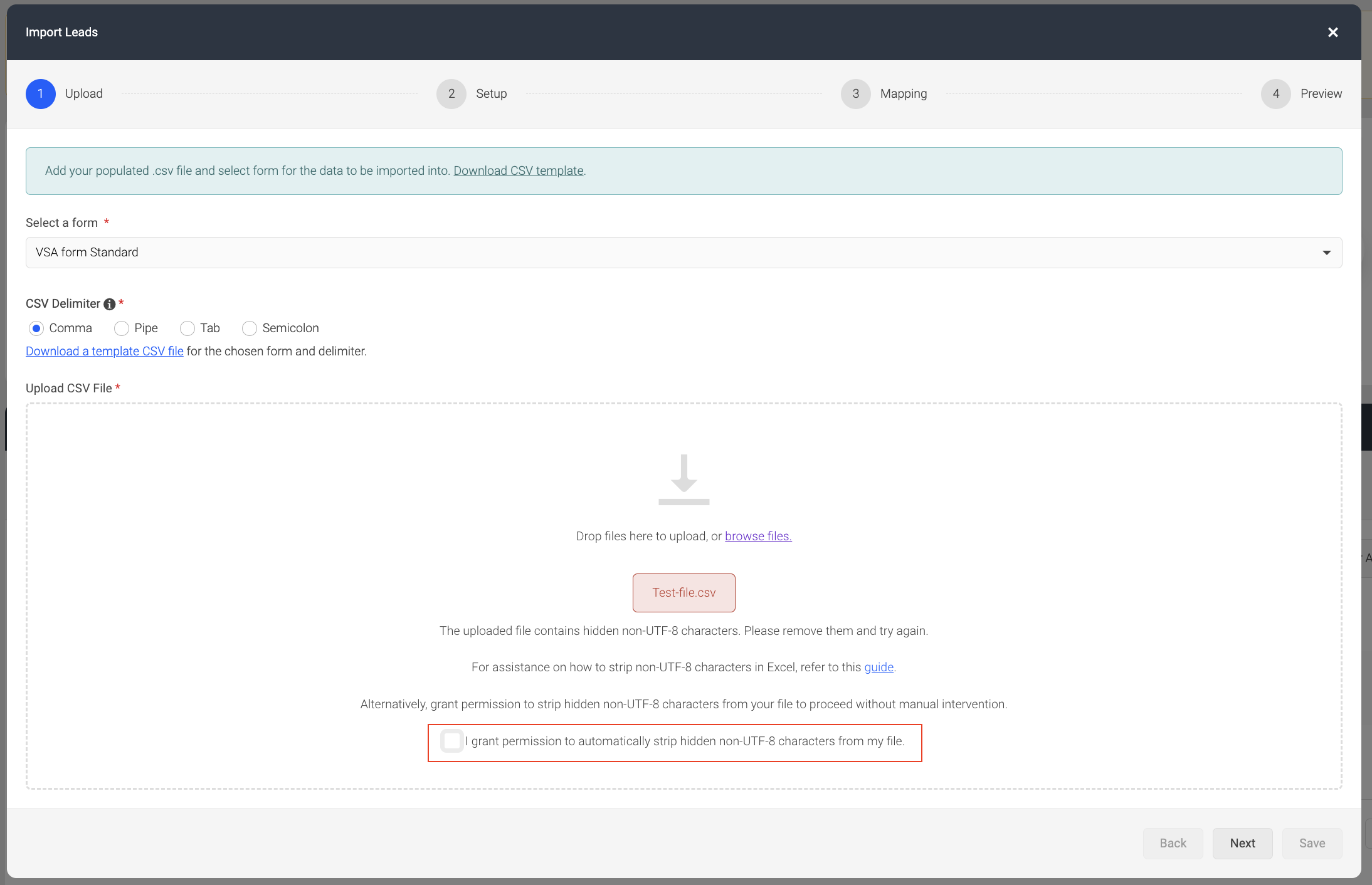Click the Next button
The width and height of the screenshot is (1372, 885).
point(1242,844)
